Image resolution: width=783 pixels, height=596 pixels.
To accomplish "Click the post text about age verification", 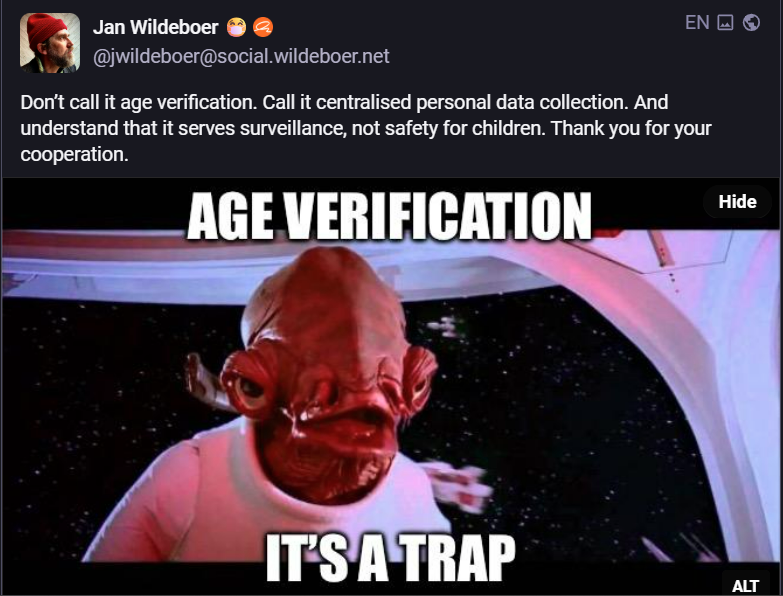I will (x=366, y=128).
